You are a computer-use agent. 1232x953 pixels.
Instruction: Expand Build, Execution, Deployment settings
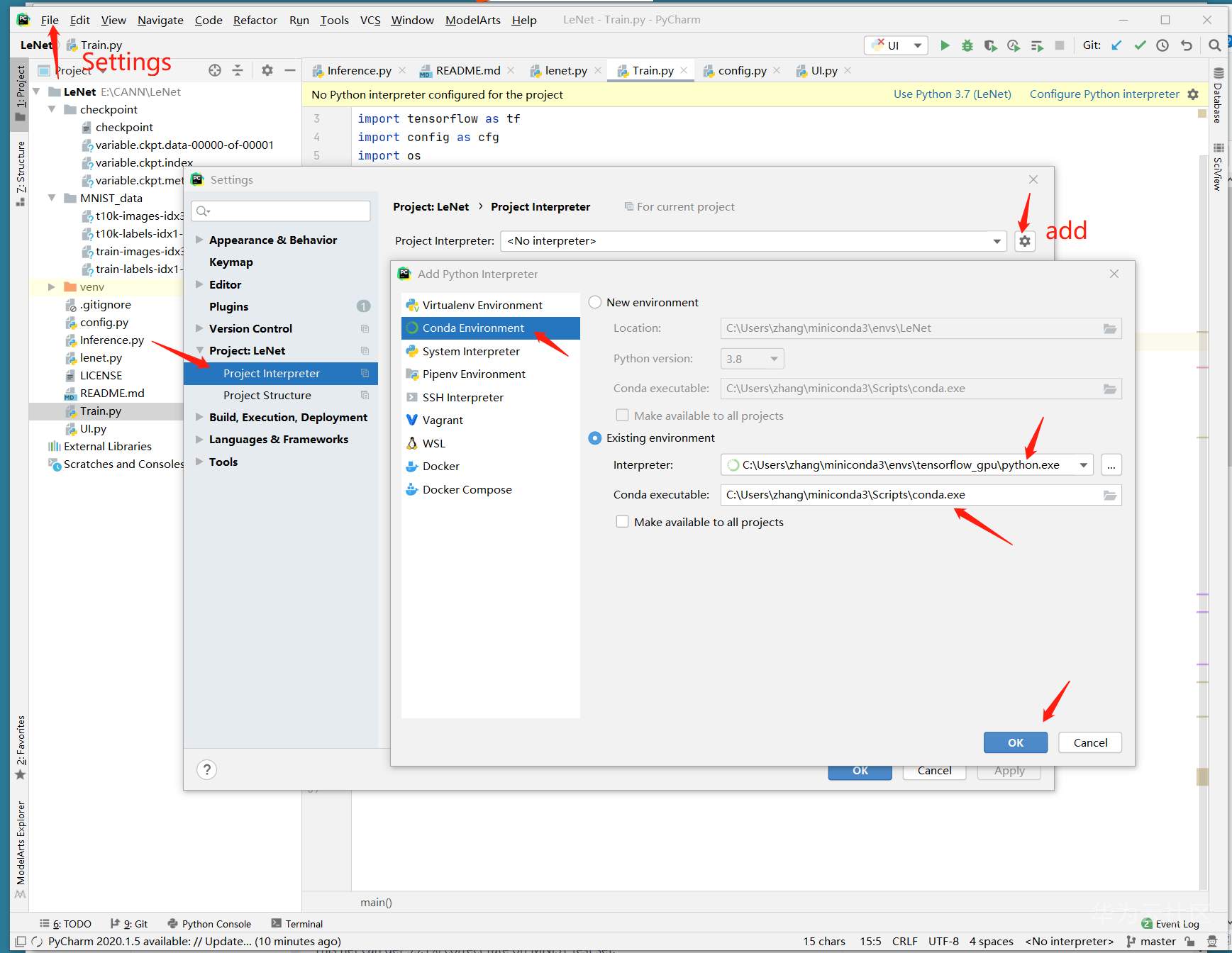click(199, 417)
